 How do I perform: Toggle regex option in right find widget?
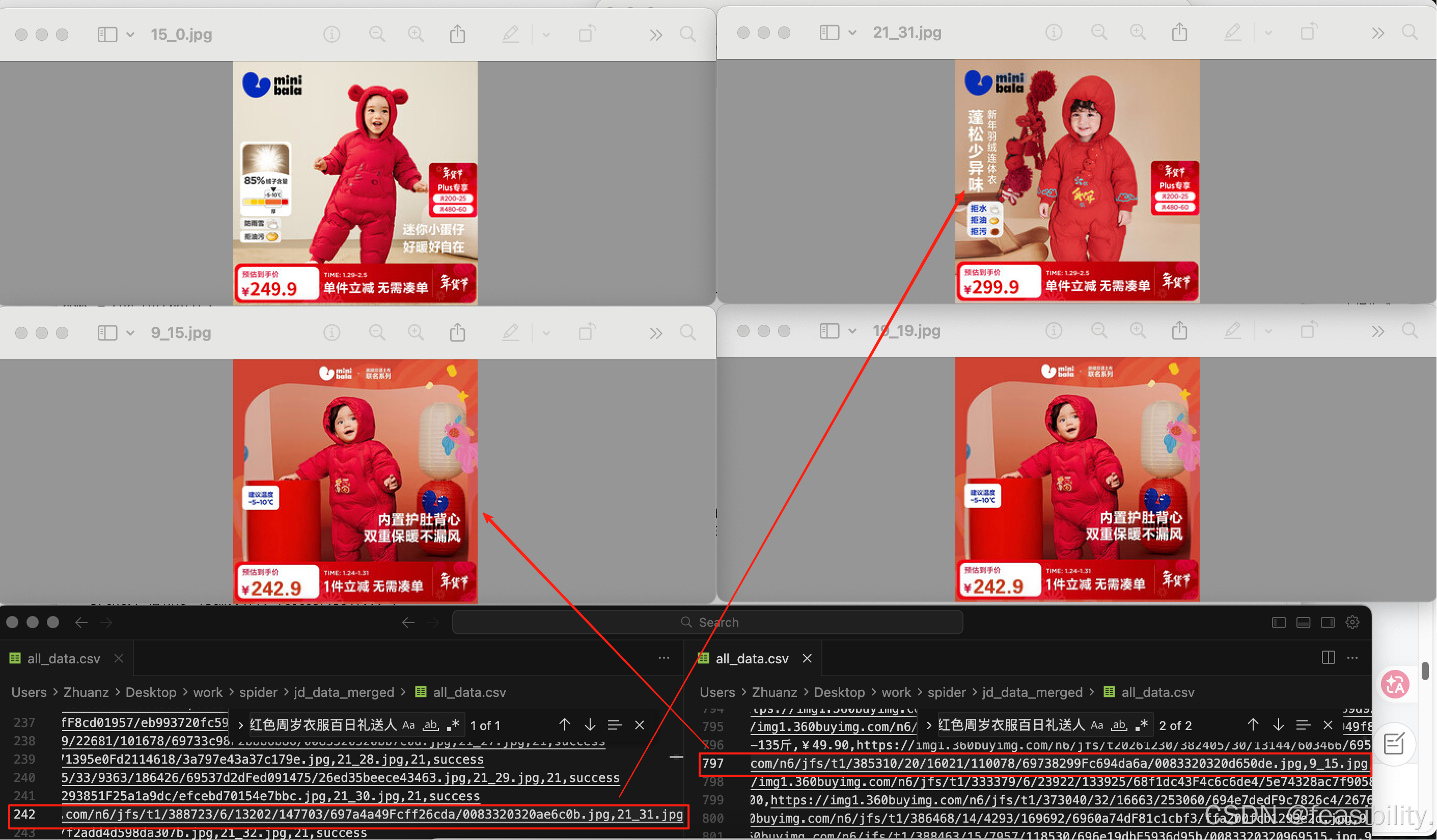(1141, 725)
